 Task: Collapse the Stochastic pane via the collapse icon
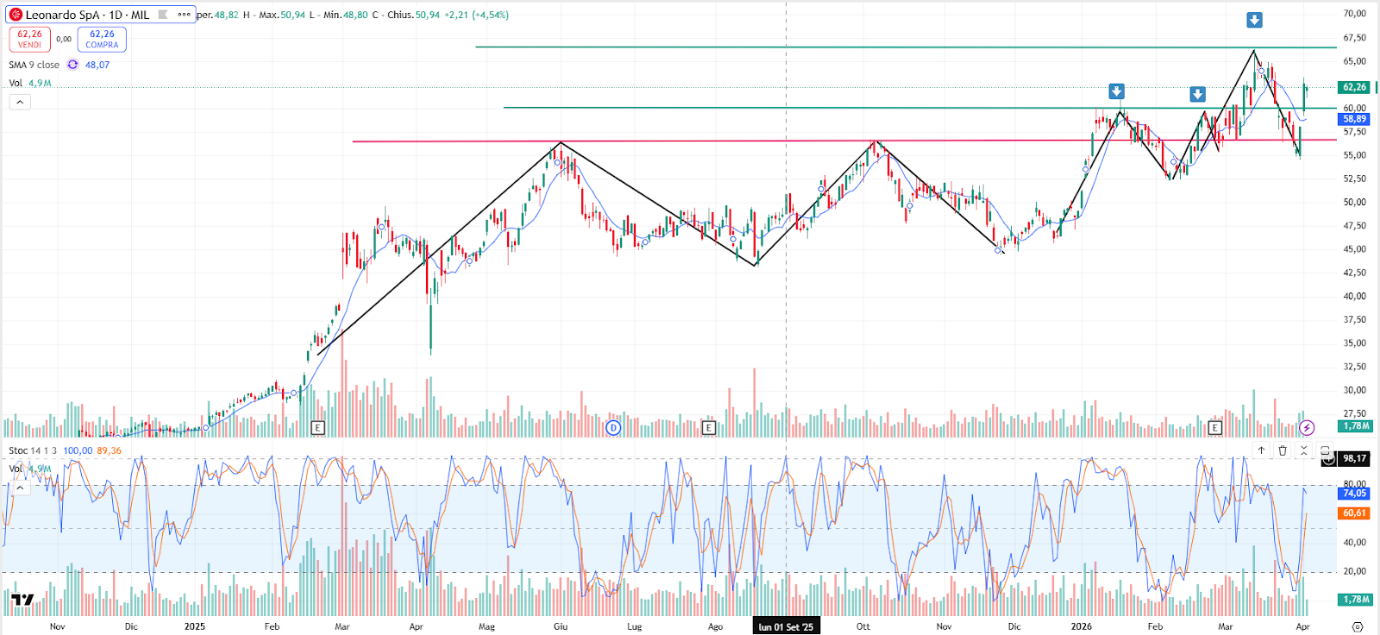(x=1304, y=450)
